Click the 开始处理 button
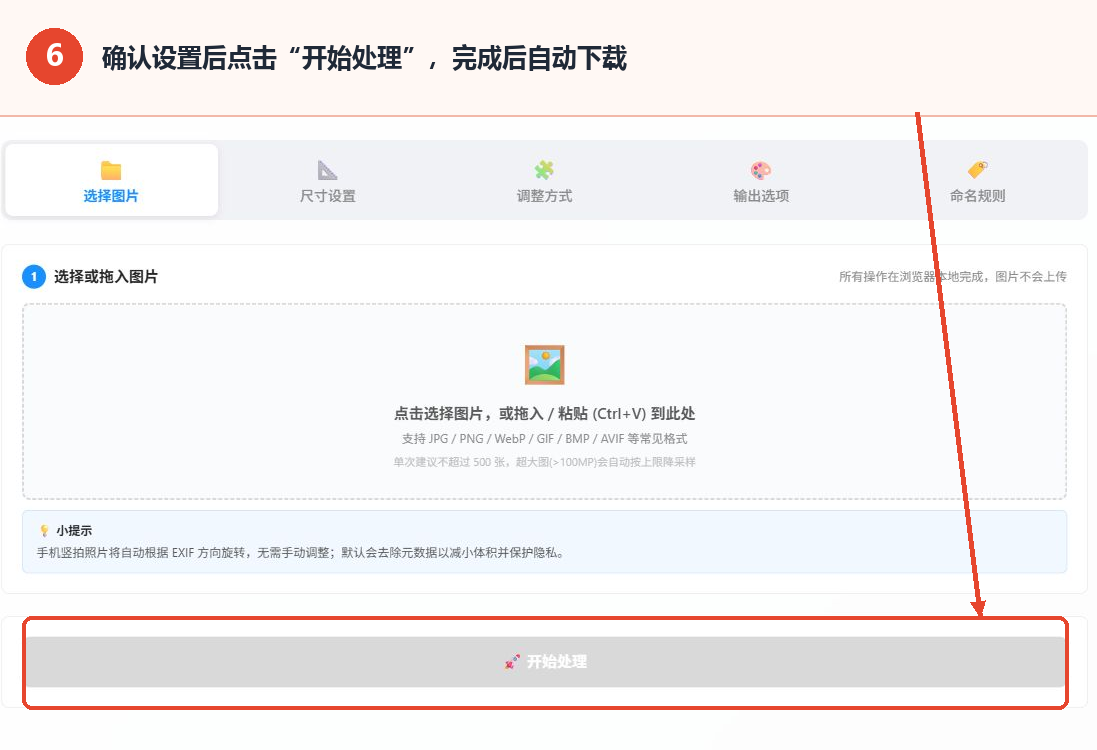Image resolution: width=1097 pixels, height=750 pixels. tap(545, 661)
